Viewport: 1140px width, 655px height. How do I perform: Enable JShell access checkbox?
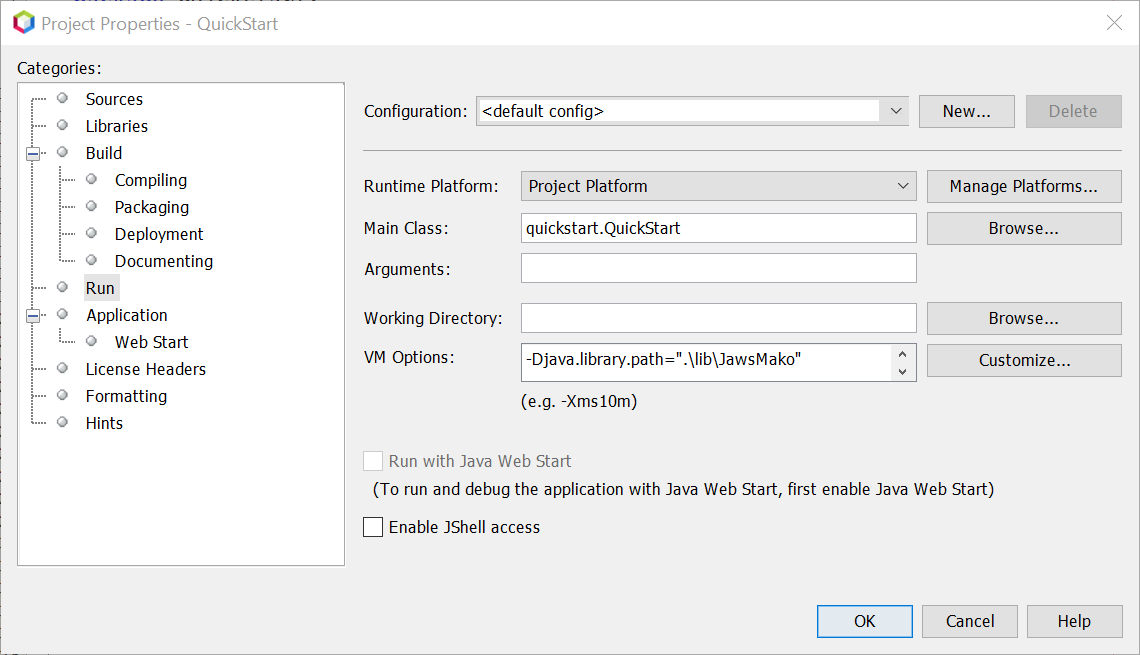[x=373, y=527]
